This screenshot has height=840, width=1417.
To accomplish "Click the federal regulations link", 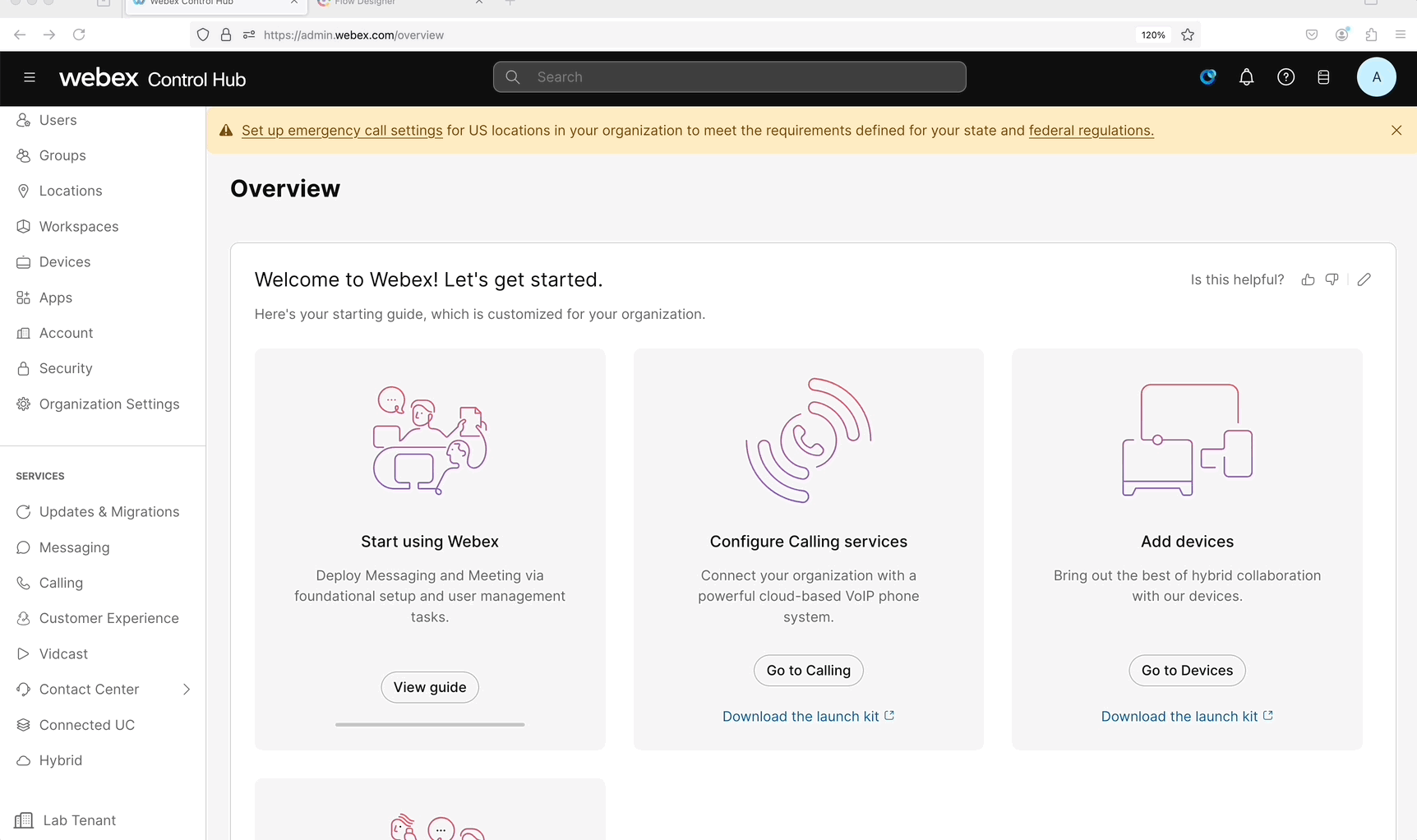I will 1091,131.
